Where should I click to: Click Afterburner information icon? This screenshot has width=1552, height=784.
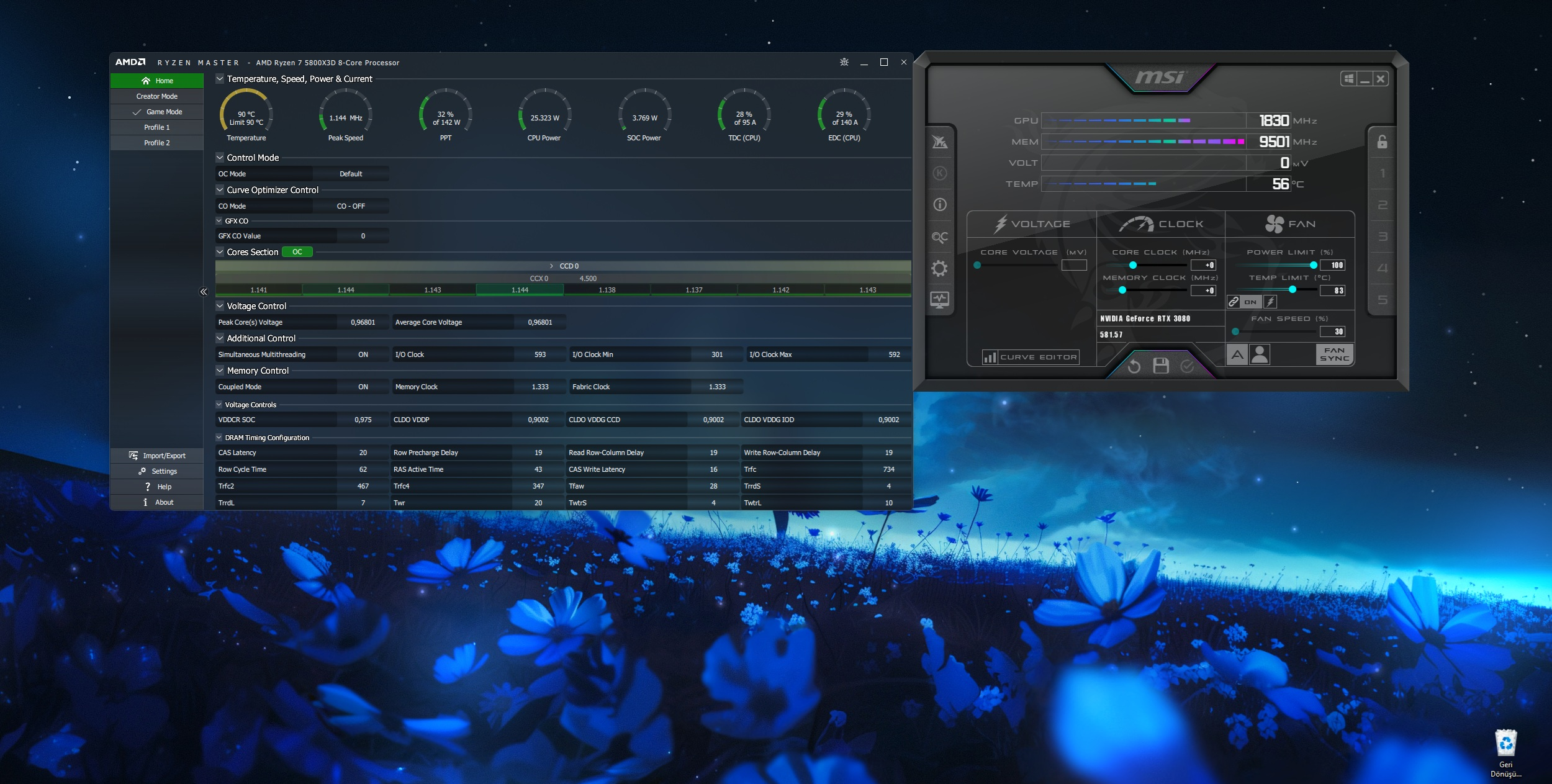(x=940, y=204)
